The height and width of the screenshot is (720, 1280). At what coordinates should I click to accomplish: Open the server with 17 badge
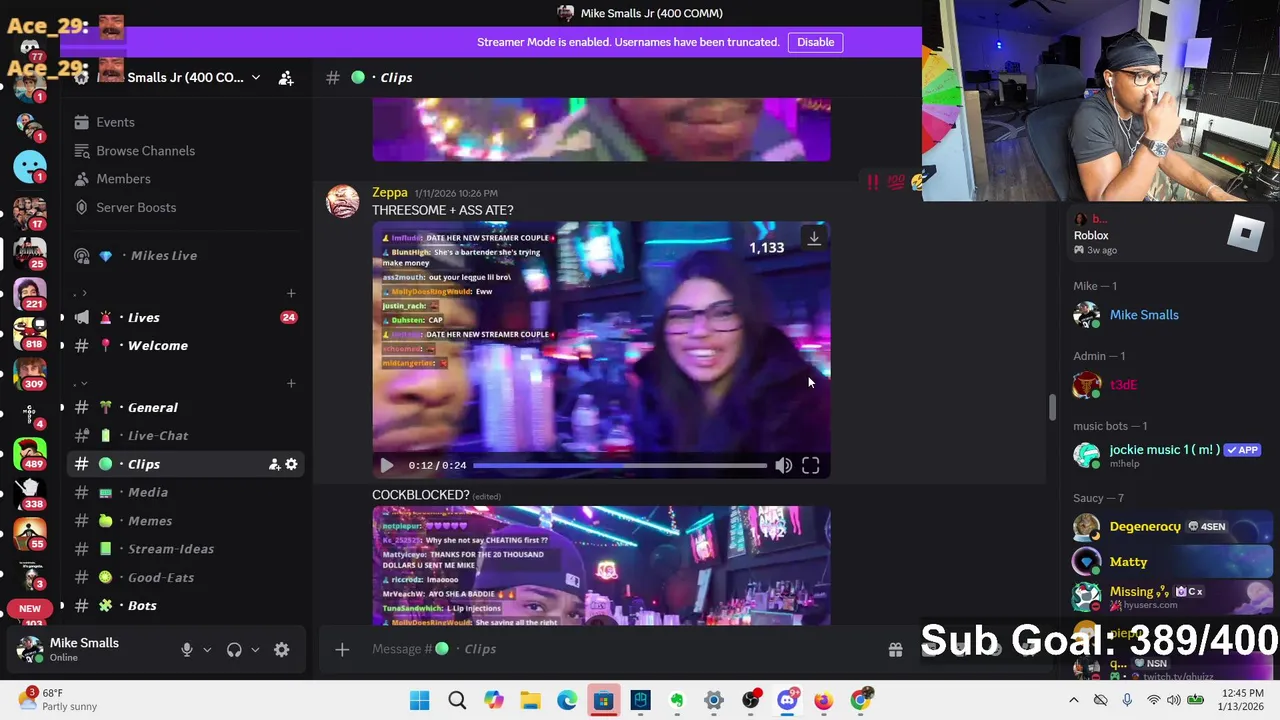point(29,212)
